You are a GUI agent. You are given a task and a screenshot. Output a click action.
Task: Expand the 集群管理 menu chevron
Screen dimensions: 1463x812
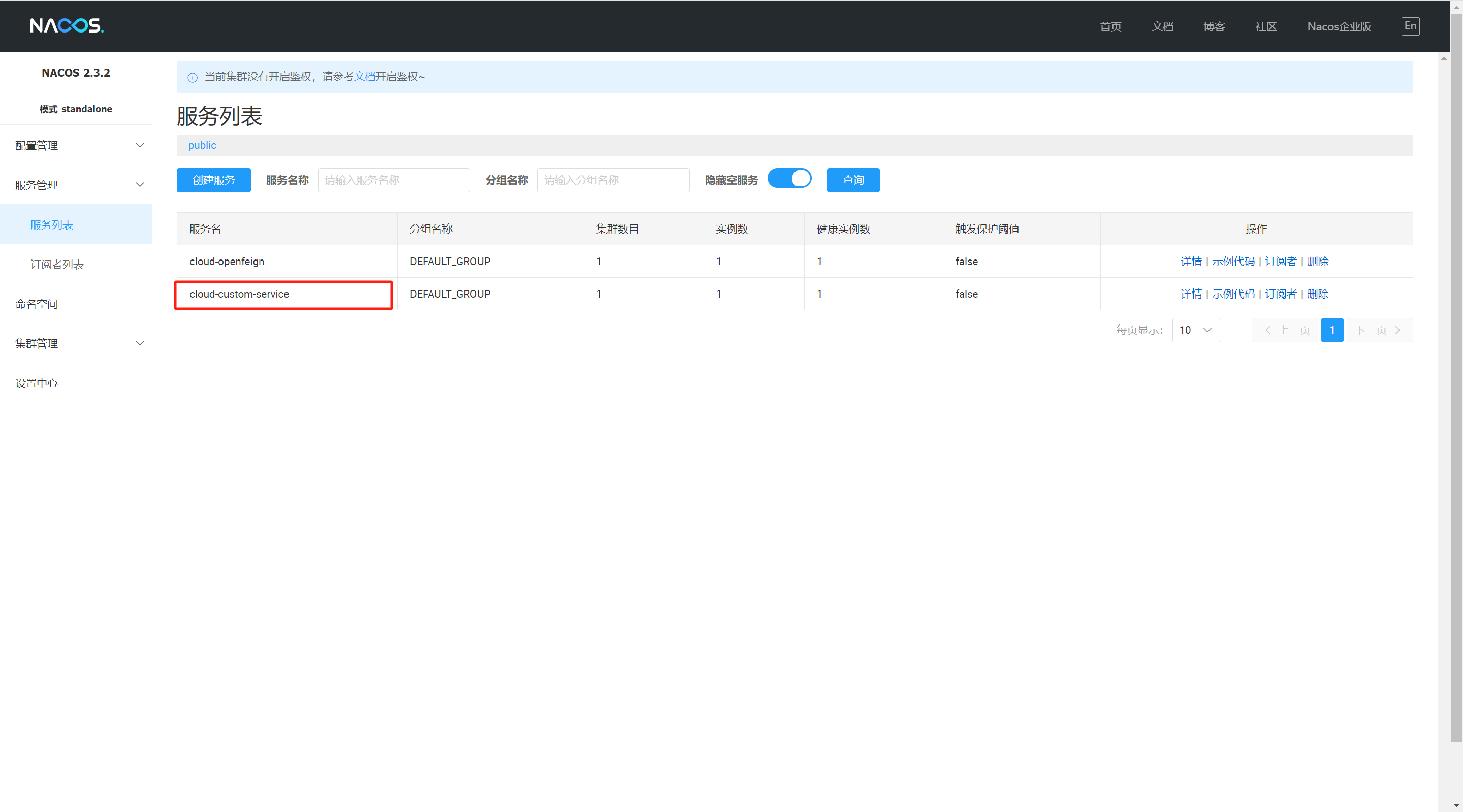140,343
